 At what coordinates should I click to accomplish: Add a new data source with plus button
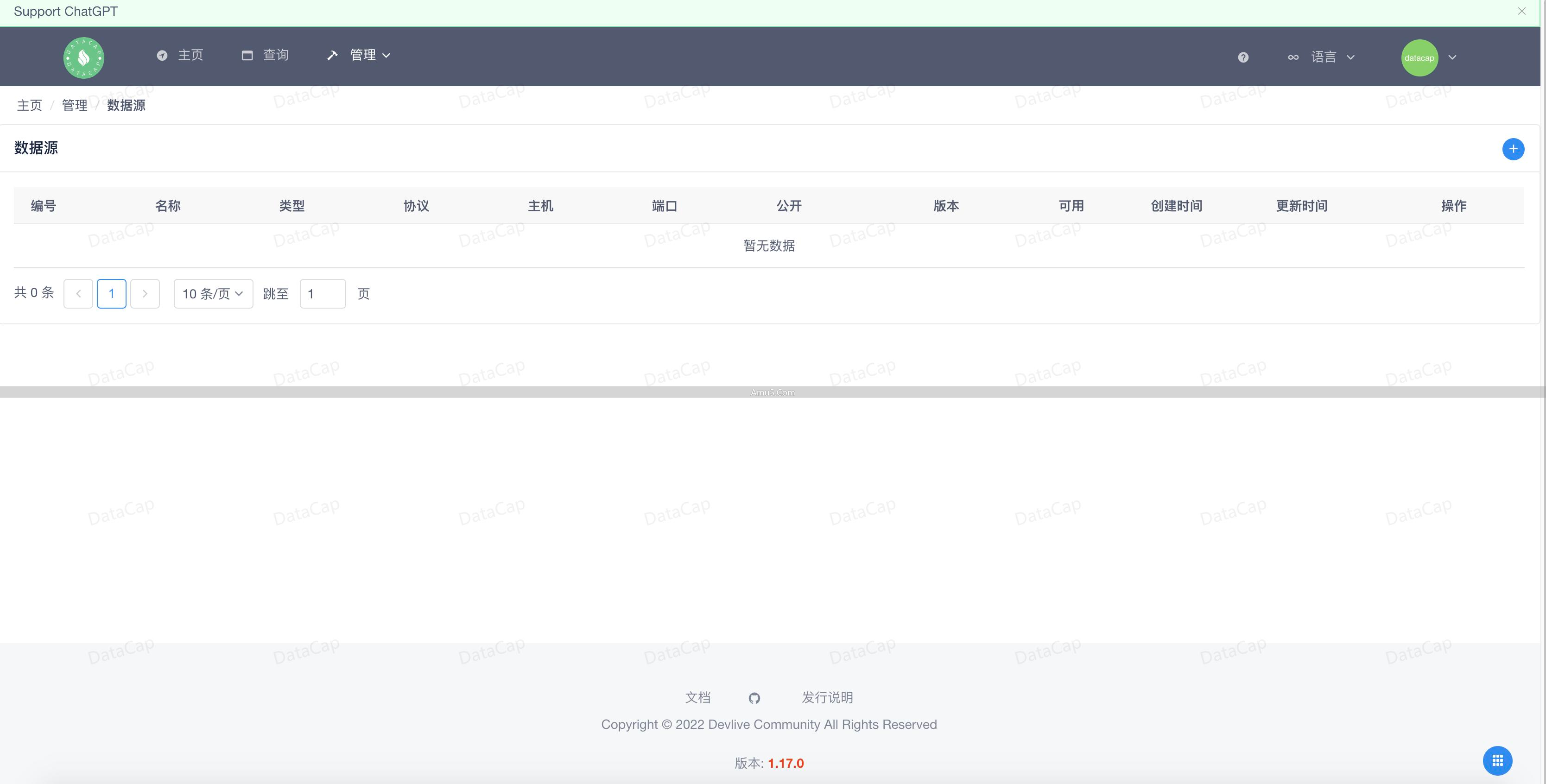[1513, 149]
